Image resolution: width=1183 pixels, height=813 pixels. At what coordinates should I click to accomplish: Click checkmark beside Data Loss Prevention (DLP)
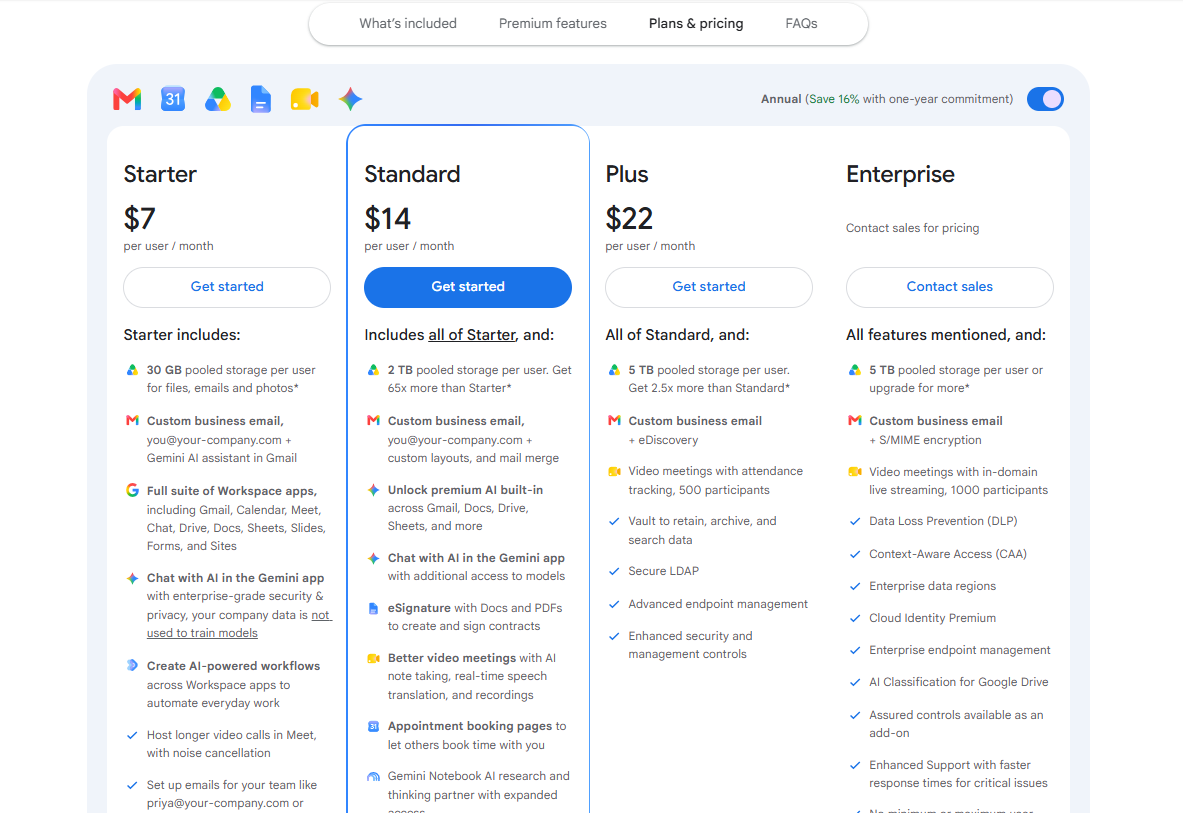(x=855, y=521)
